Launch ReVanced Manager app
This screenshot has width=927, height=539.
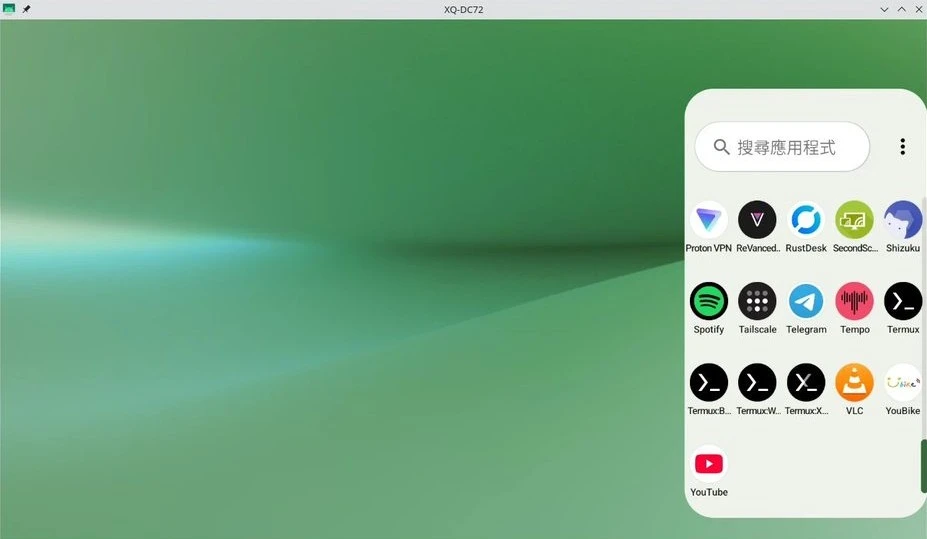(x=757, y=220)
